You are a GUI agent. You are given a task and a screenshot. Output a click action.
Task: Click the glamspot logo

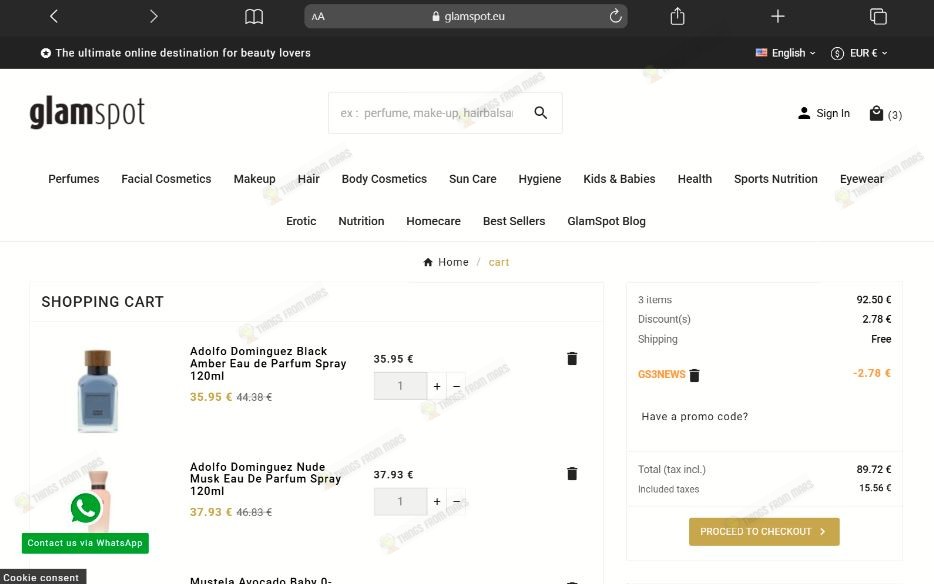[87, 112]
